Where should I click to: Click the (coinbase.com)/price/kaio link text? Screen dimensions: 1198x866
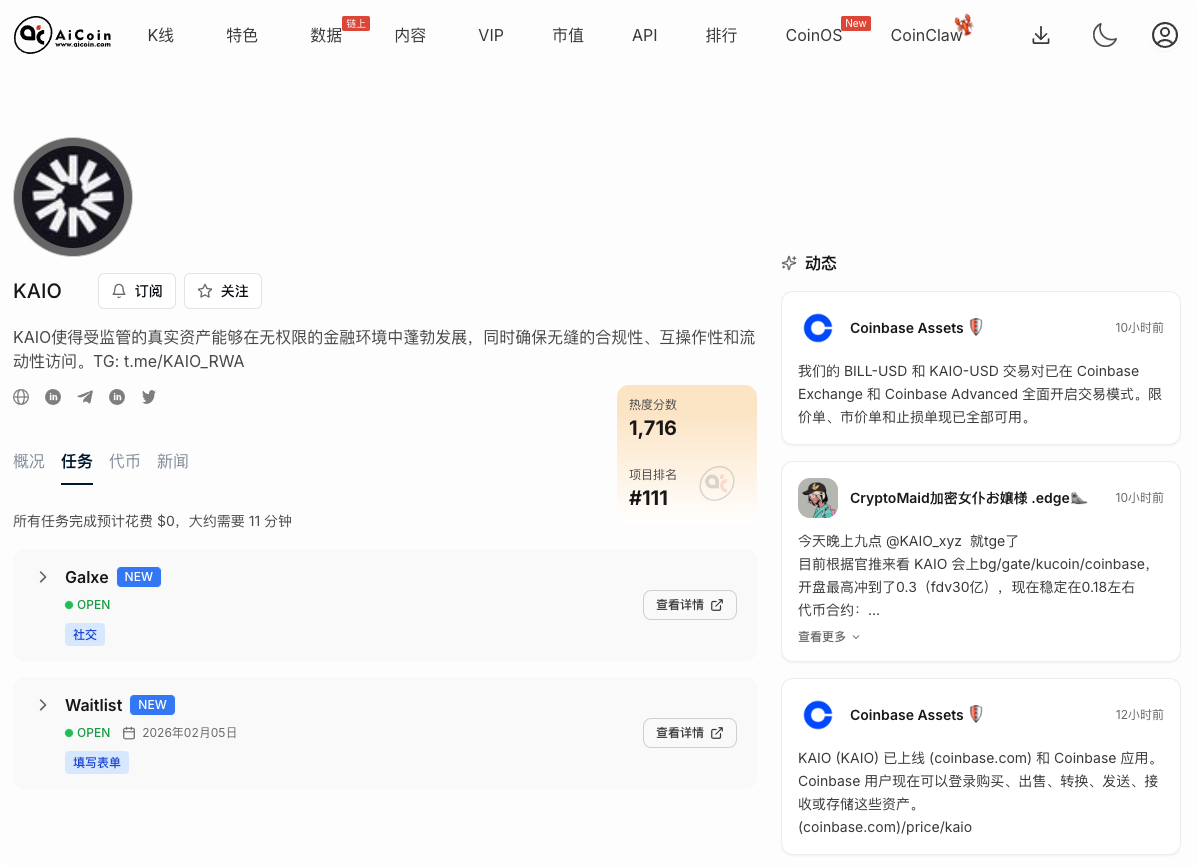[x=885, y=827]
